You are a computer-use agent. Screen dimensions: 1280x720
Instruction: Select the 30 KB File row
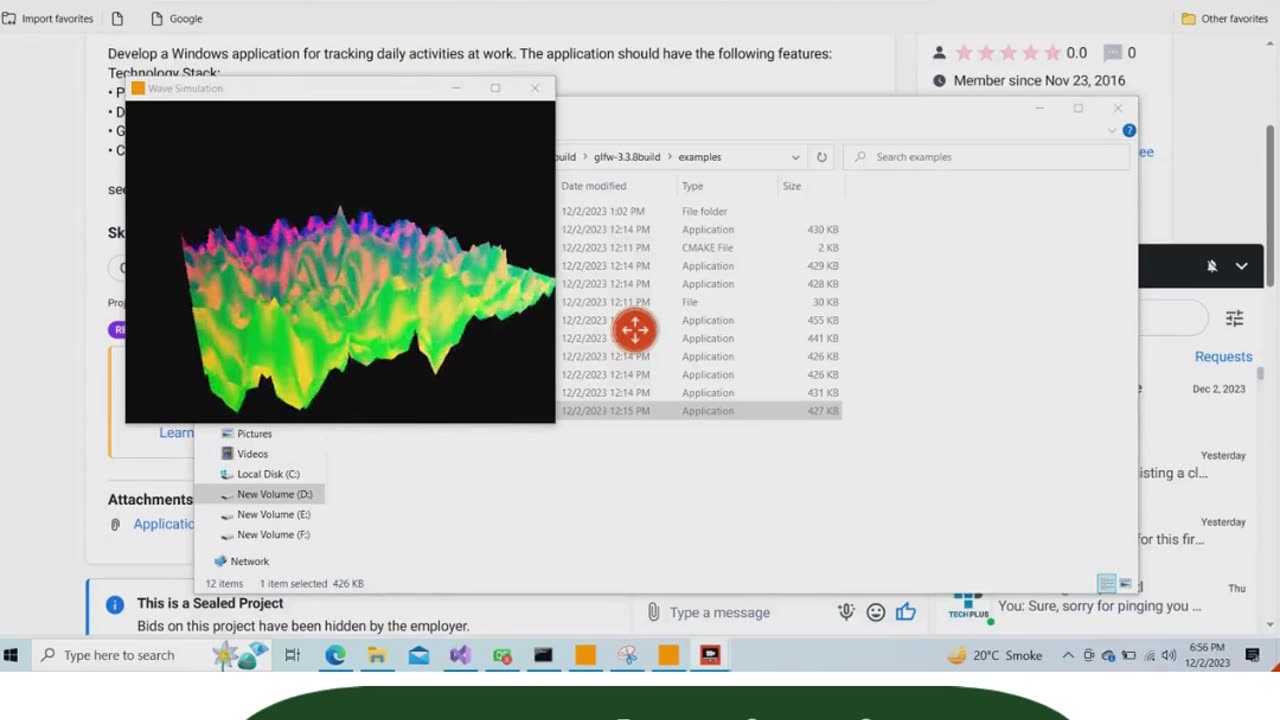tap(698, 302)
